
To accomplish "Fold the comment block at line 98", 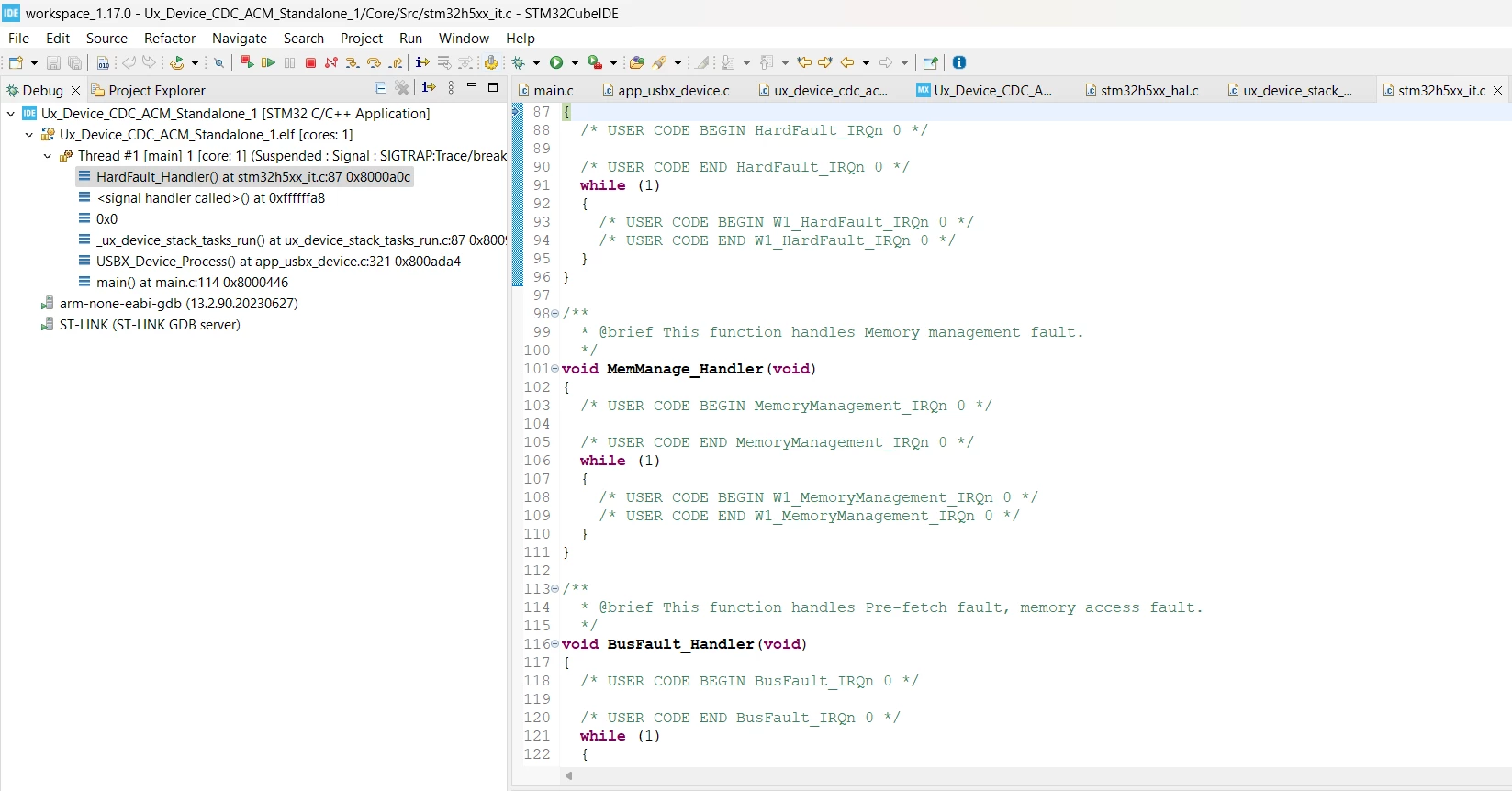I will [x=554, y=313].
